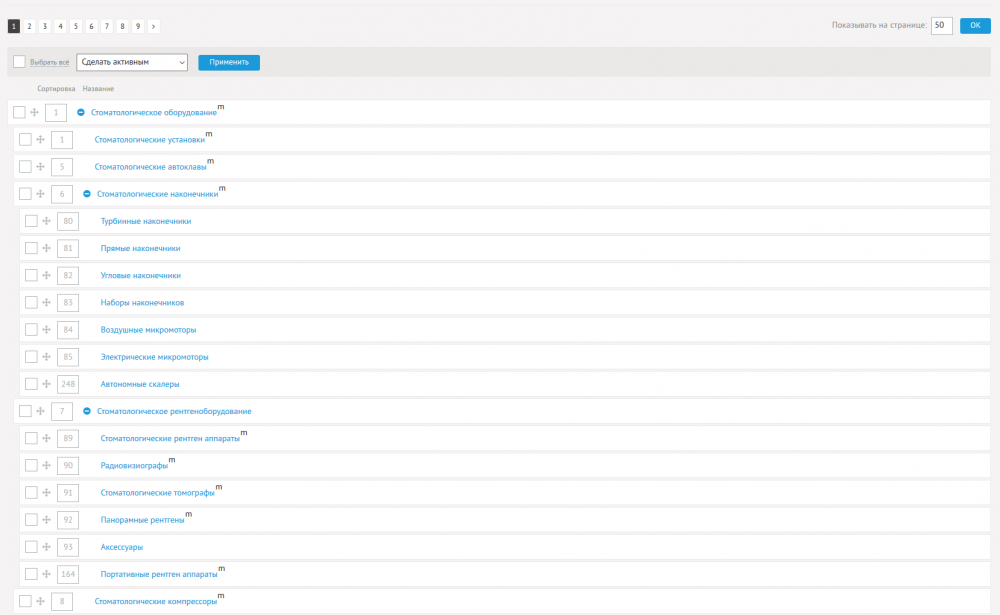This screenshot has width=1000, height=615.
Task: Click drag handle for Автономные скалеры row
Action: [x=46, y=383]
